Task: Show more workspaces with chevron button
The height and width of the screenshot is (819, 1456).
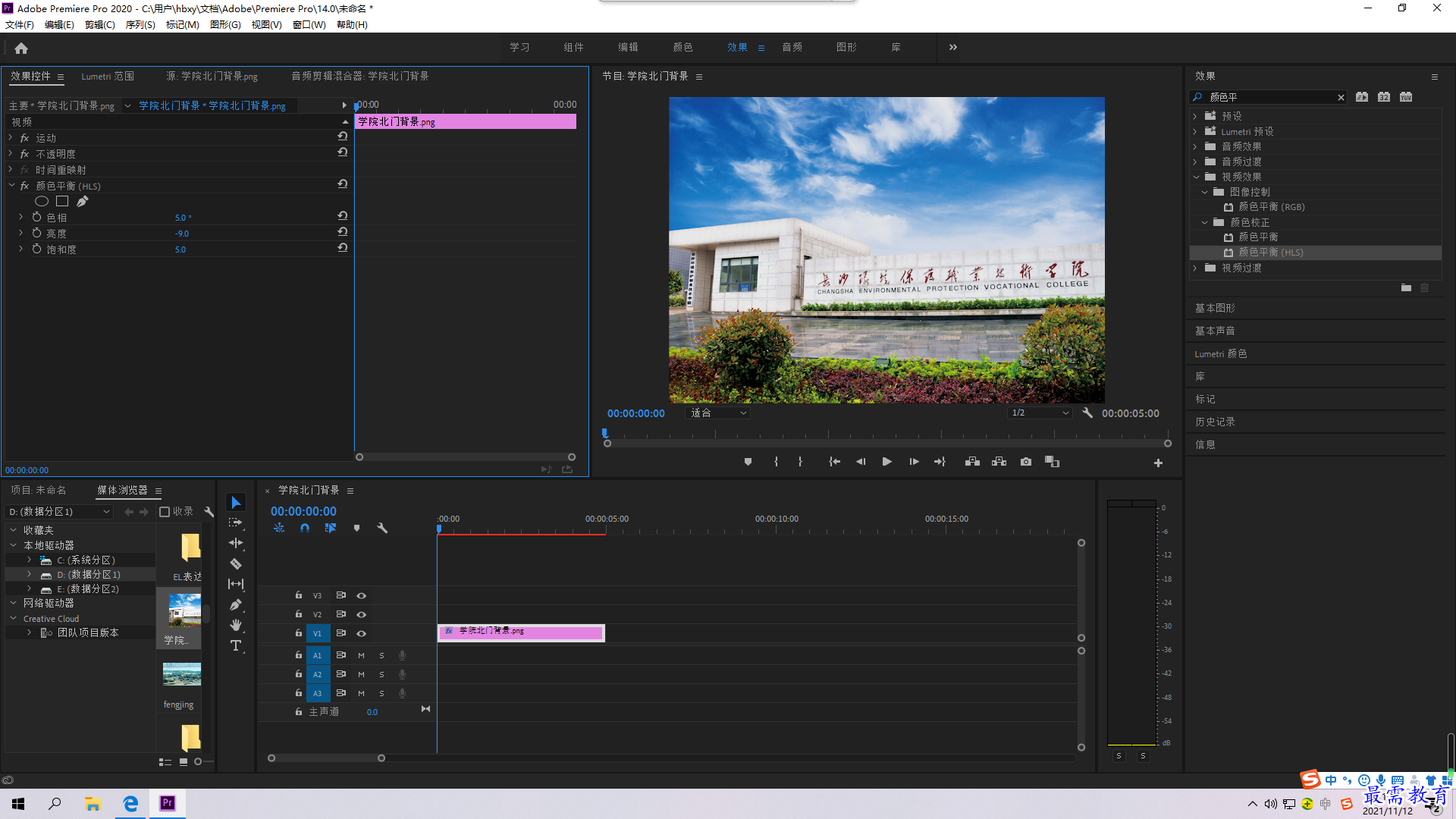Action: coord(953,47)
